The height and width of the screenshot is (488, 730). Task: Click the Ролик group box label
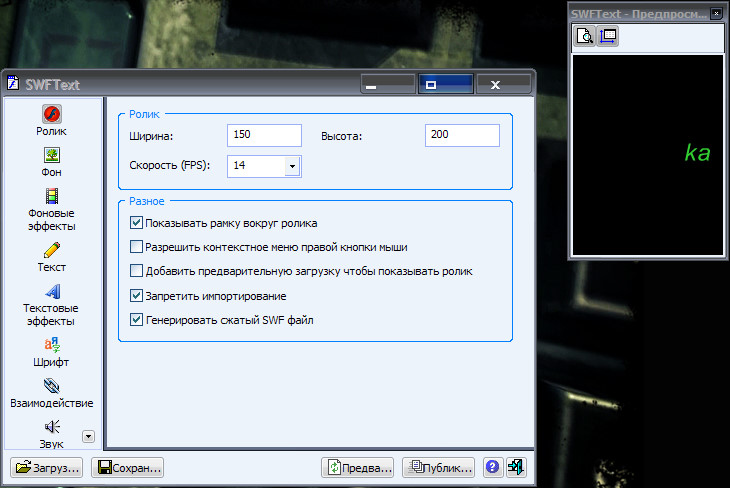(x=144, y=114)
